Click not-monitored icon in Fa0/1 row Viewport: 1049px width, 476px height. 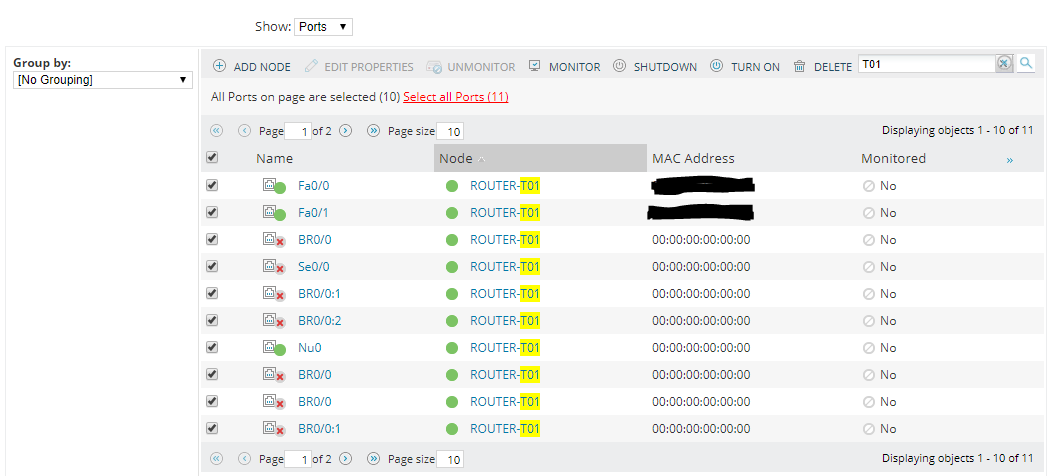(x=869, y=213)
